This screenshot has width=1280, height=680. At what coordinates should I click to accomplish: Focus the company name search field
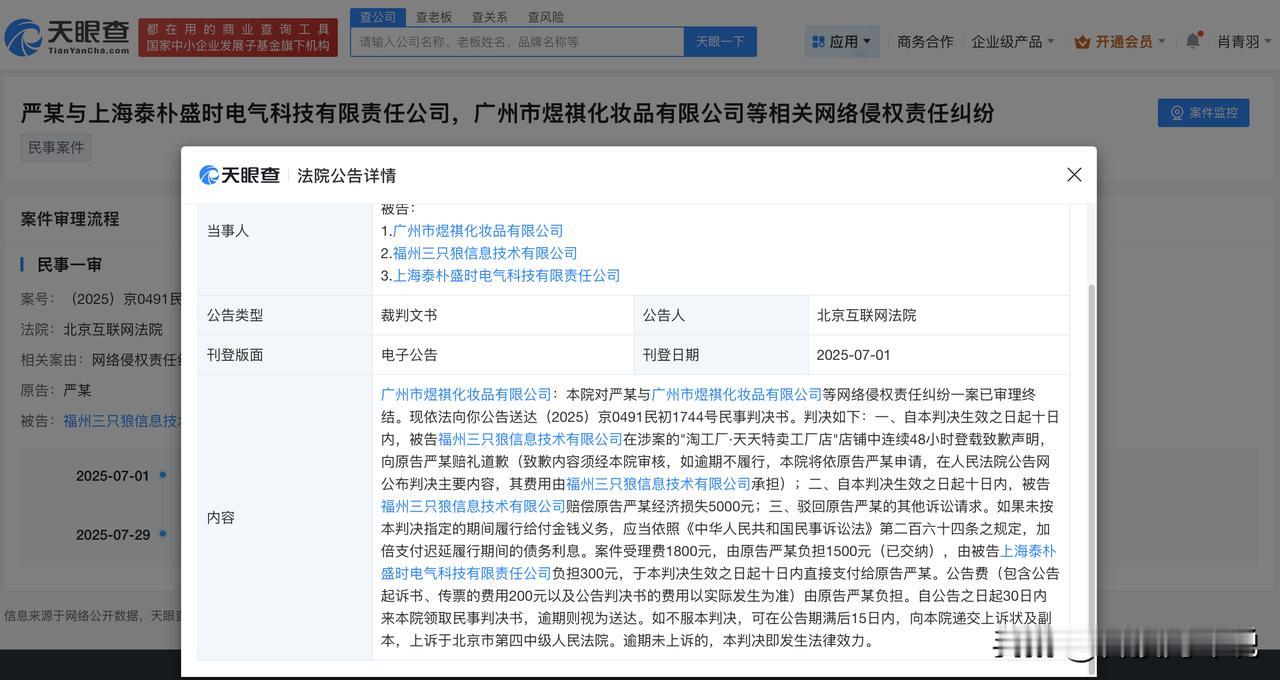pos(517,41)
